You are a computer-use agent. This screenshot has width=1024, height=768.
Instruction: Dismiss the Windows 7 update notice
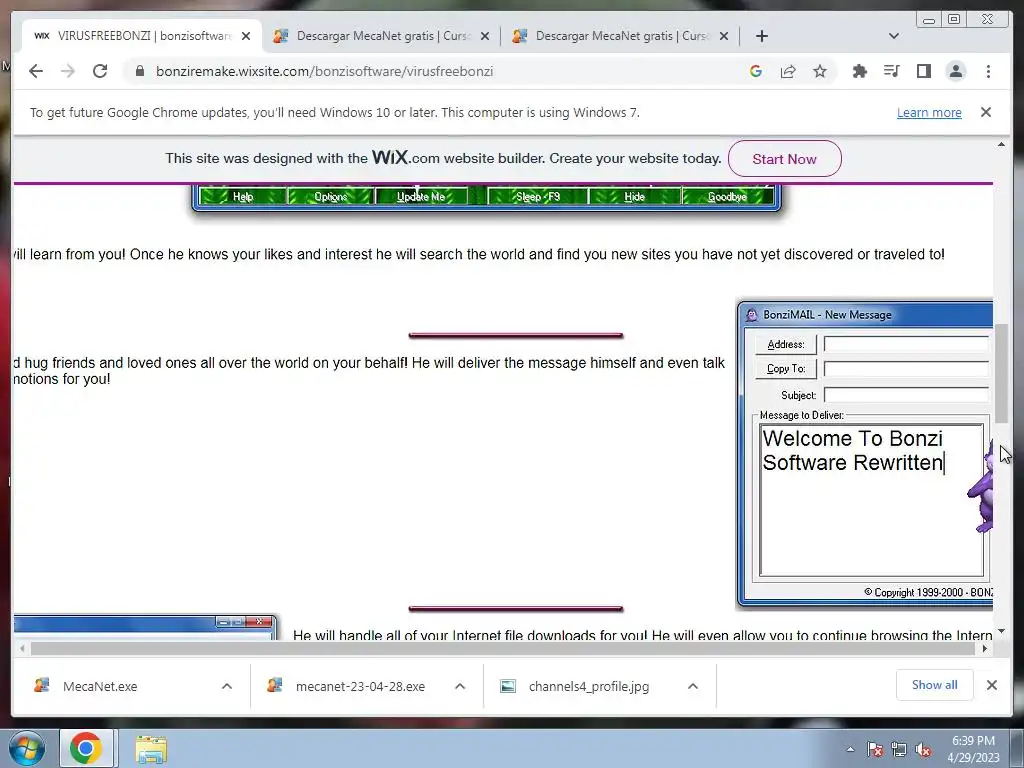pos(985,112)
